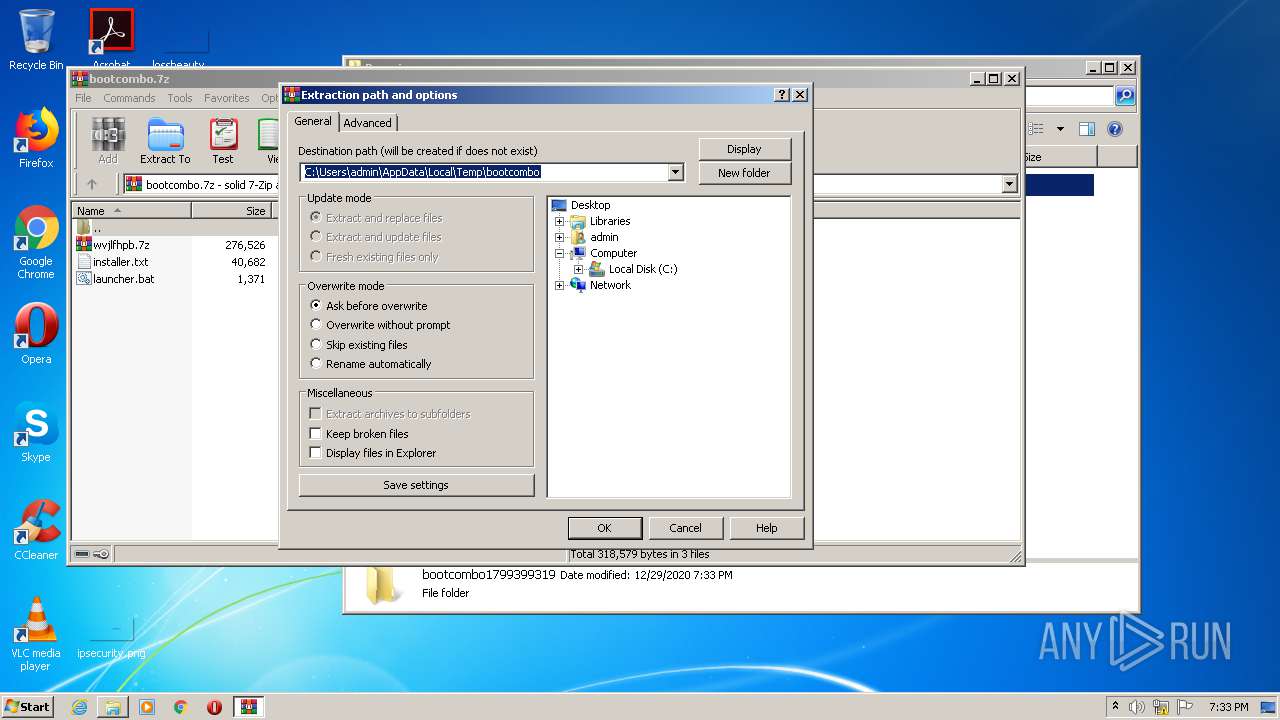Expand the Local Disk (C:) node

578,269
